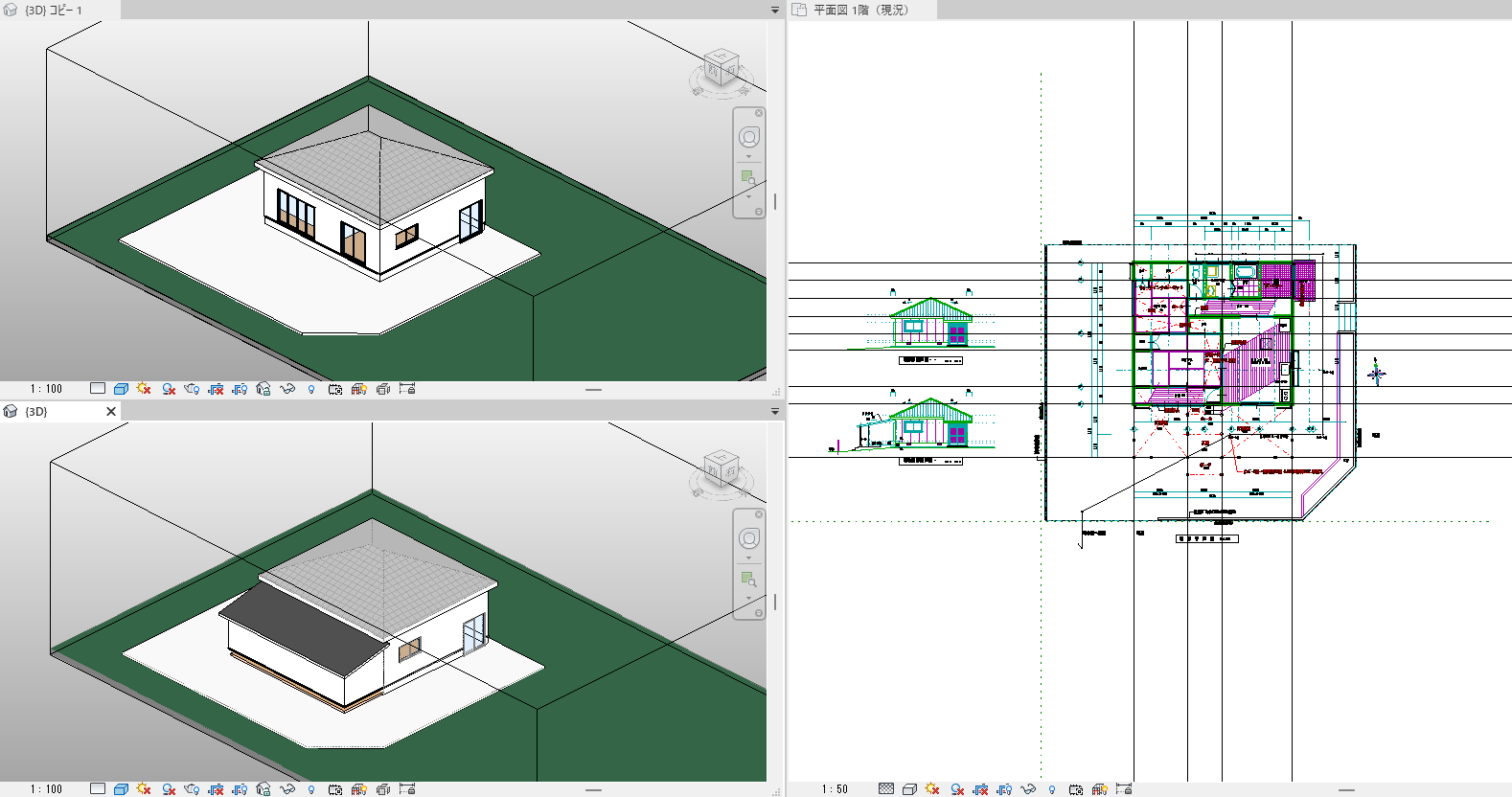Show crop region in 平面図 plan view
Screen dimensions: 1512x797
click(x=1004, y=789)
